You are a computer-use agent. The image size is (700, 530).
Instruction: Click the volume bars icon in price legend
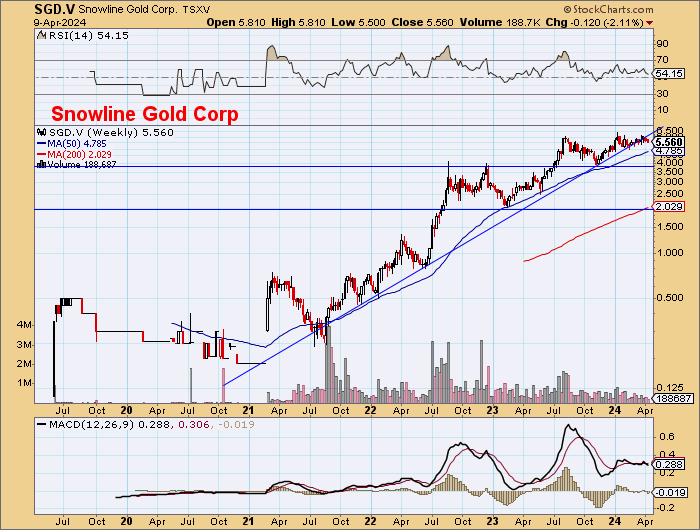pos(42,164)
